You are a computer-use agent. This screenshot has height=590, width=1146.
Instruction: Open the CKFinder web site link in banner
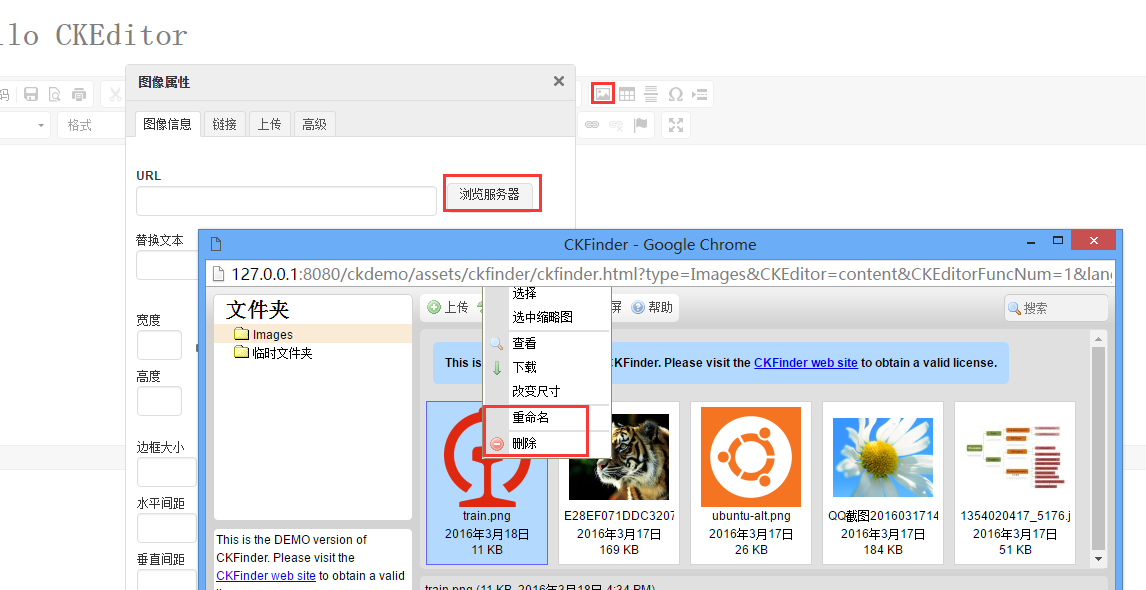(805, 363)
